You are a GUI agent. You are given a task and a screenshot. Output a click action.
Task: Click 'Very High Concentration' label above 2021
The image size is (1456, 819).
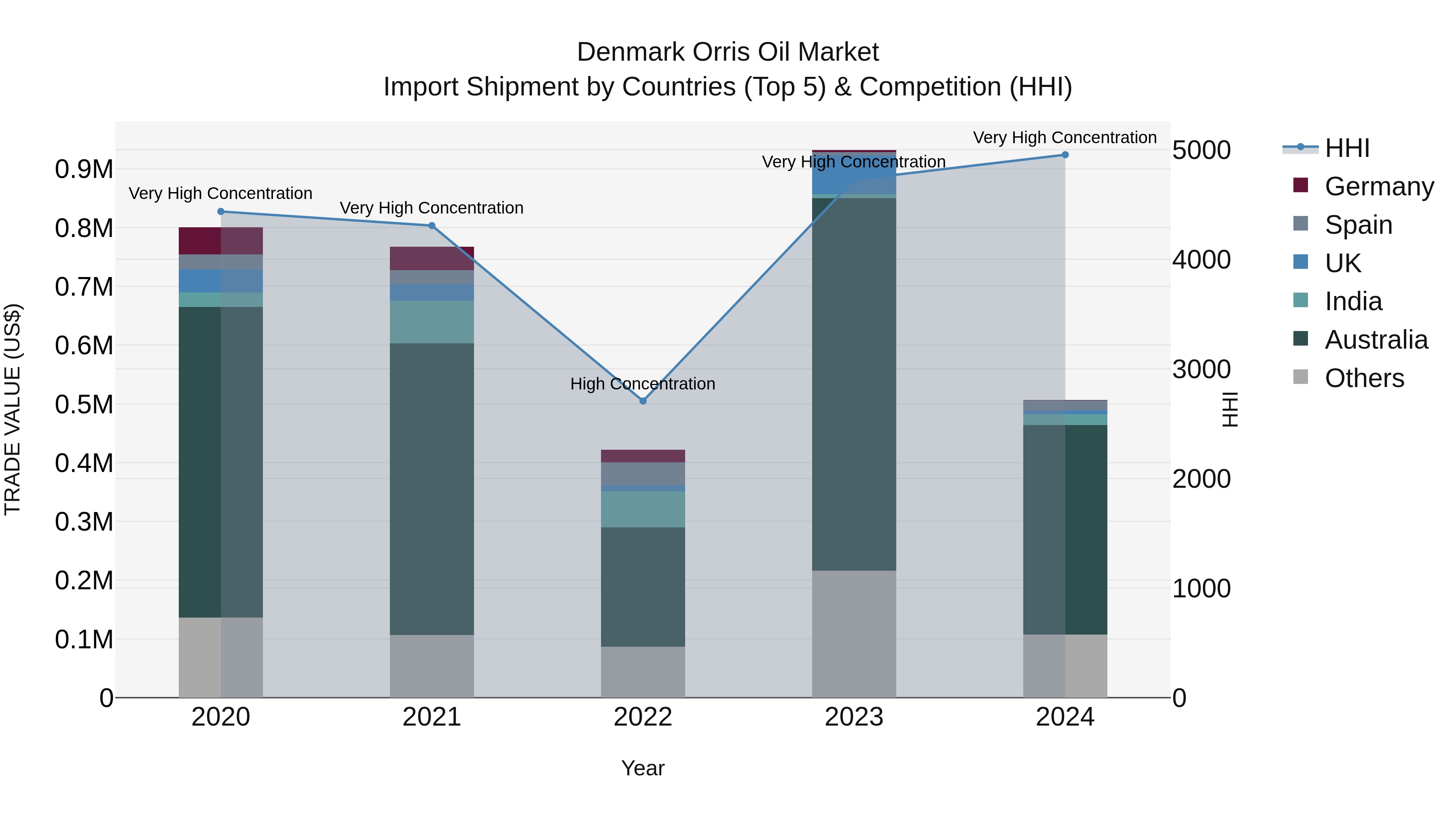pyautogui.click(x=432, y=208)
